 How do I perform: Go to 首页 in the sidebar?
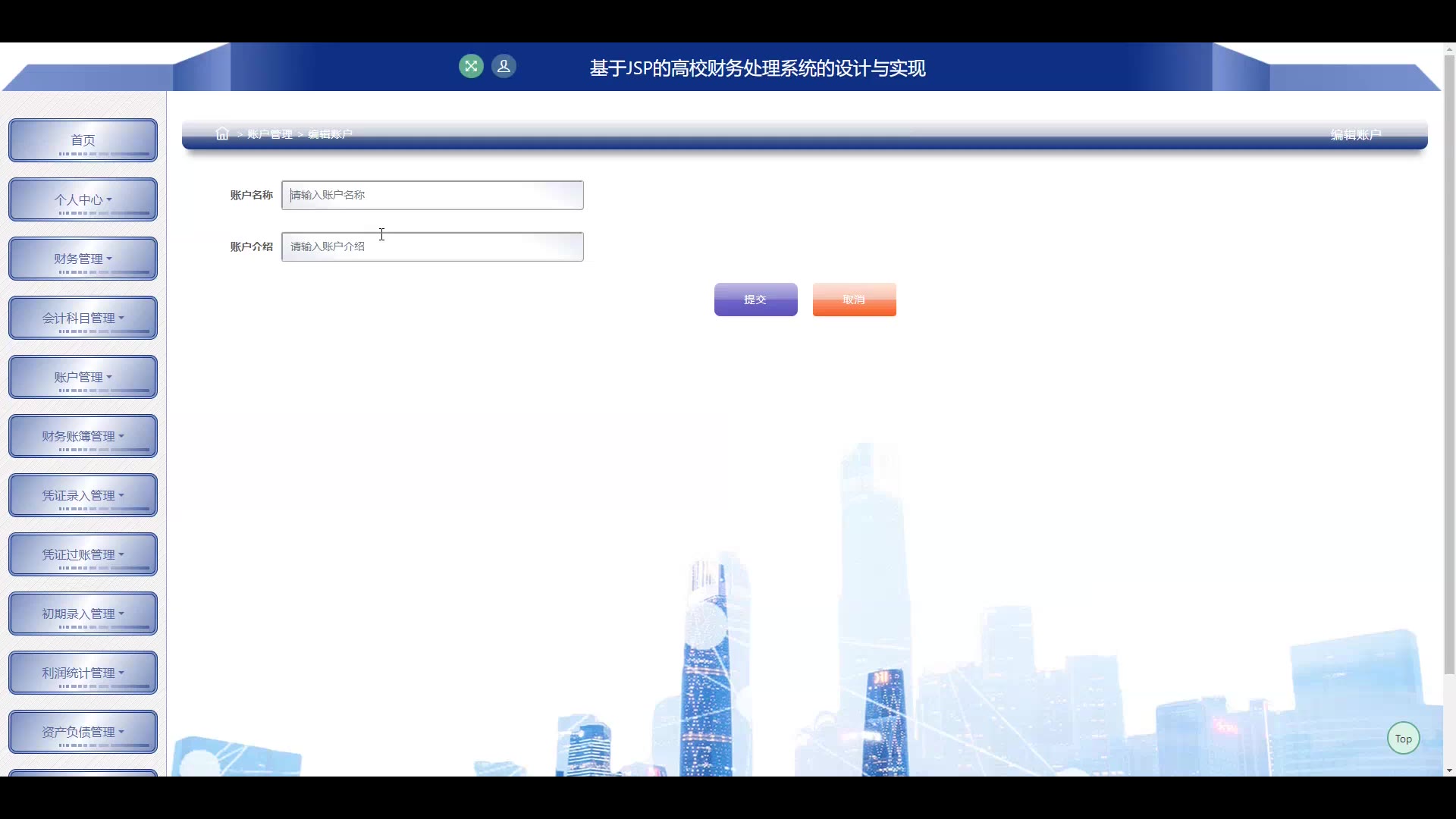click(83, 140)
